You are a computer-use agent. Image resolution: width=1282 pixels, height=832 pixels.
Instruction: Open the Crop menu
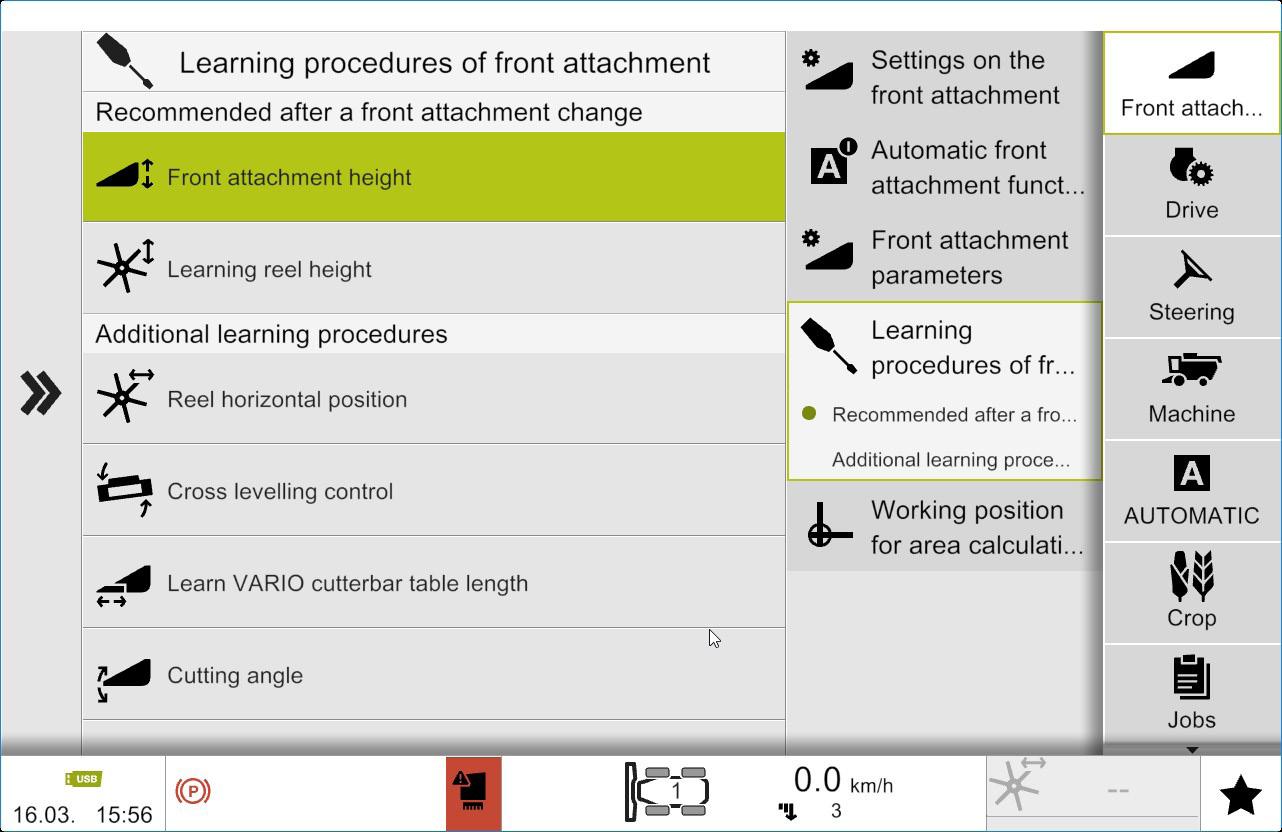point(1191,593)
